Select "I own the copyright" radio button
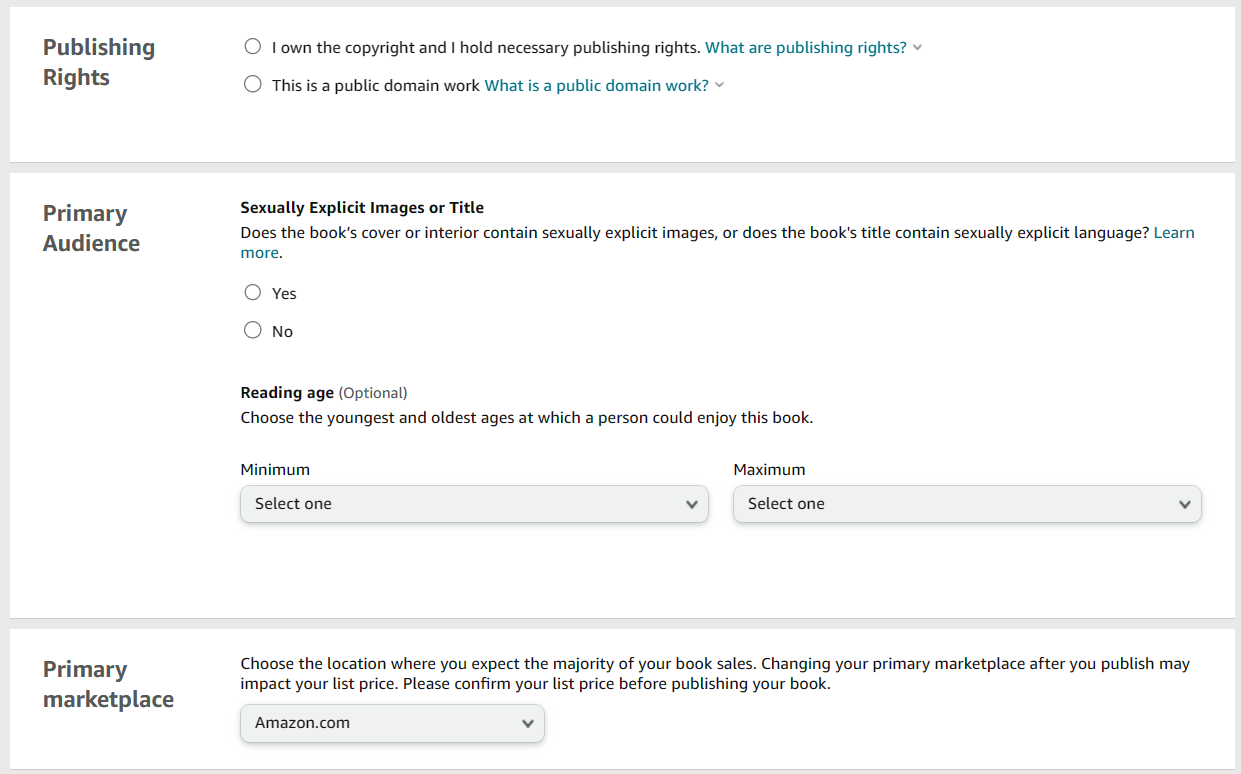Viewport: 1241px width, 774px height. [x=253, y=47]
